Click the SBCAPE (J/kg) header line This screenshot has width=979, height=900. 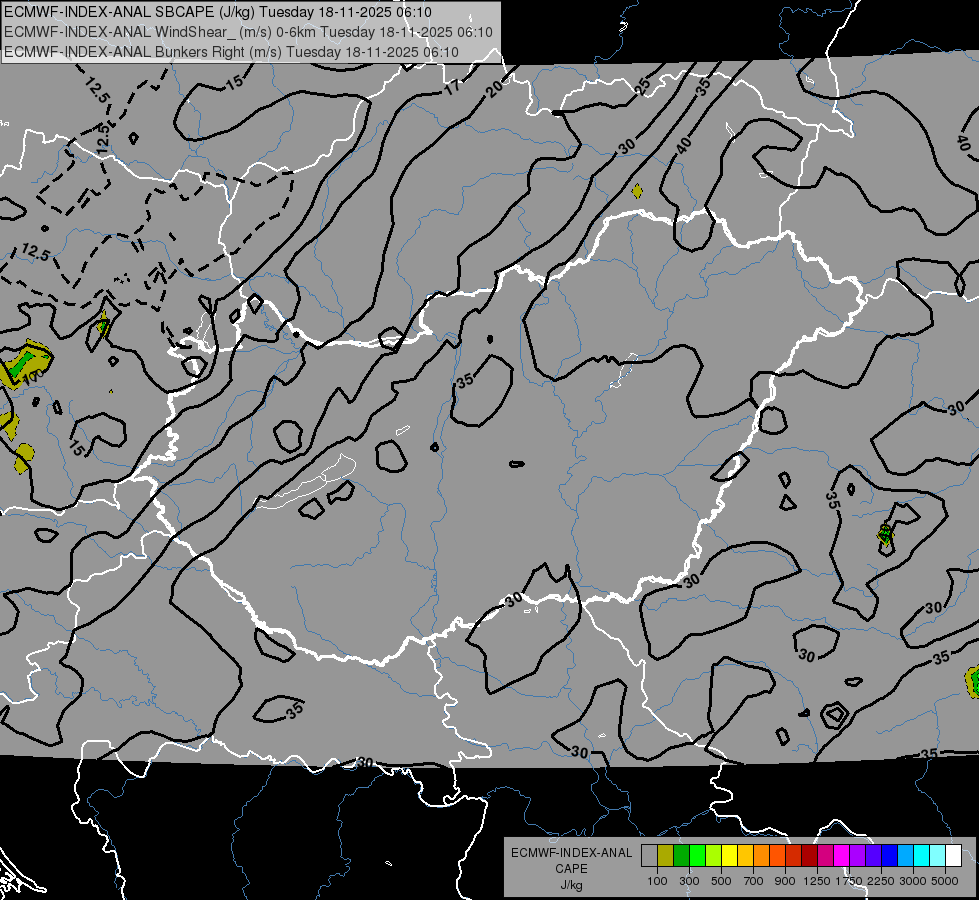click(217, 12)
